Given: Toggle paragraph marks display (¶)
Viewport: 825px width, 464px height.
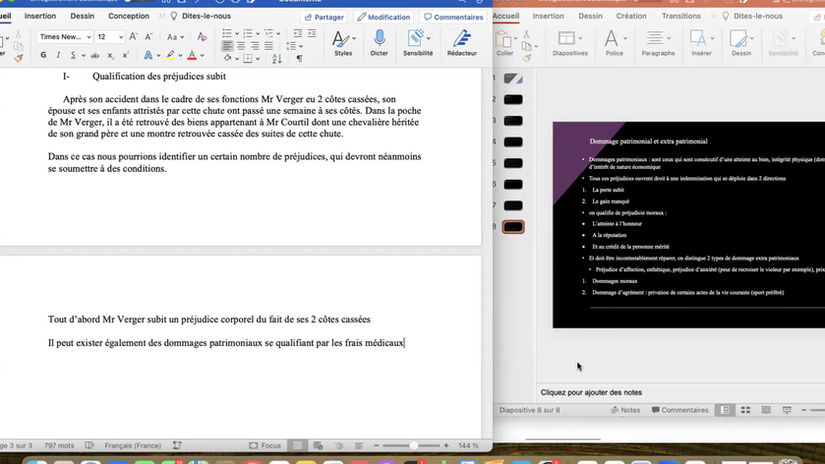Looking at the screenshot, I should [x=299, y=58].
